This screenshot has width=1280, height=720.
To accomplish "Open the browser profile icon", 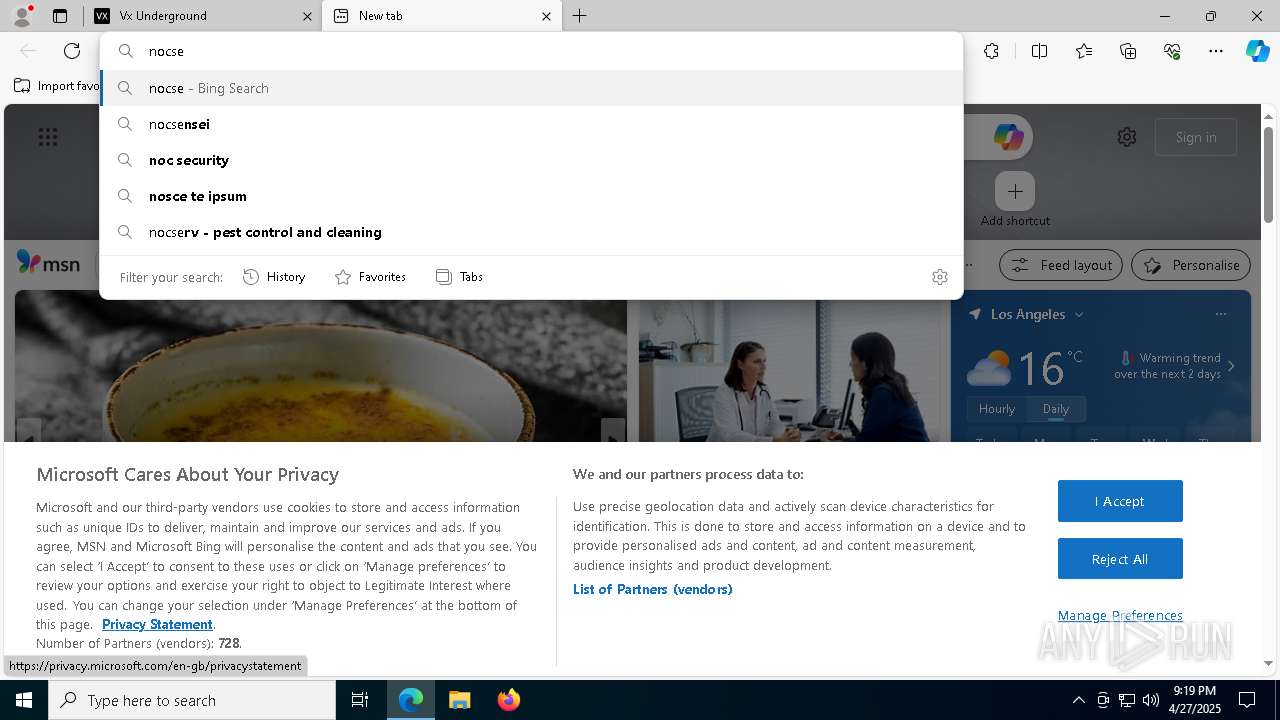I will tap(22, 16).
